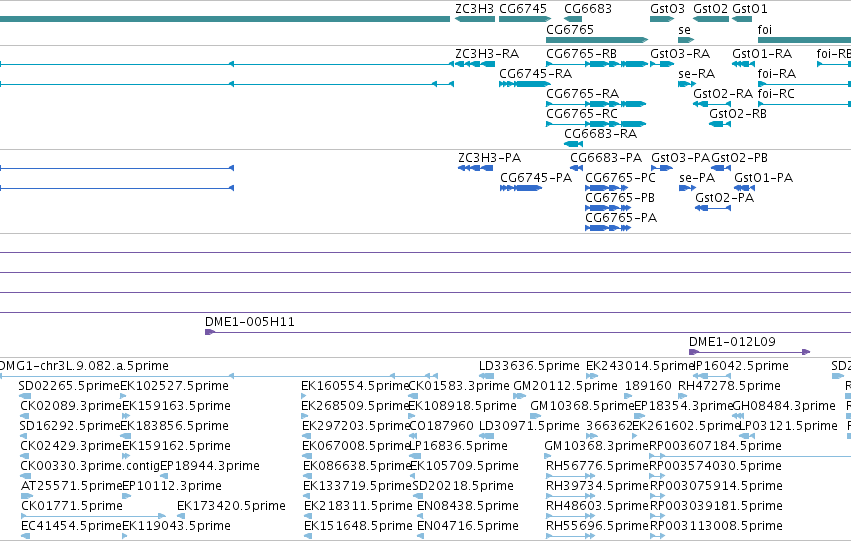The image size is (851, 541).
Task: Select the CG6765-RB transcript label
Action: [x=581, y=54]
